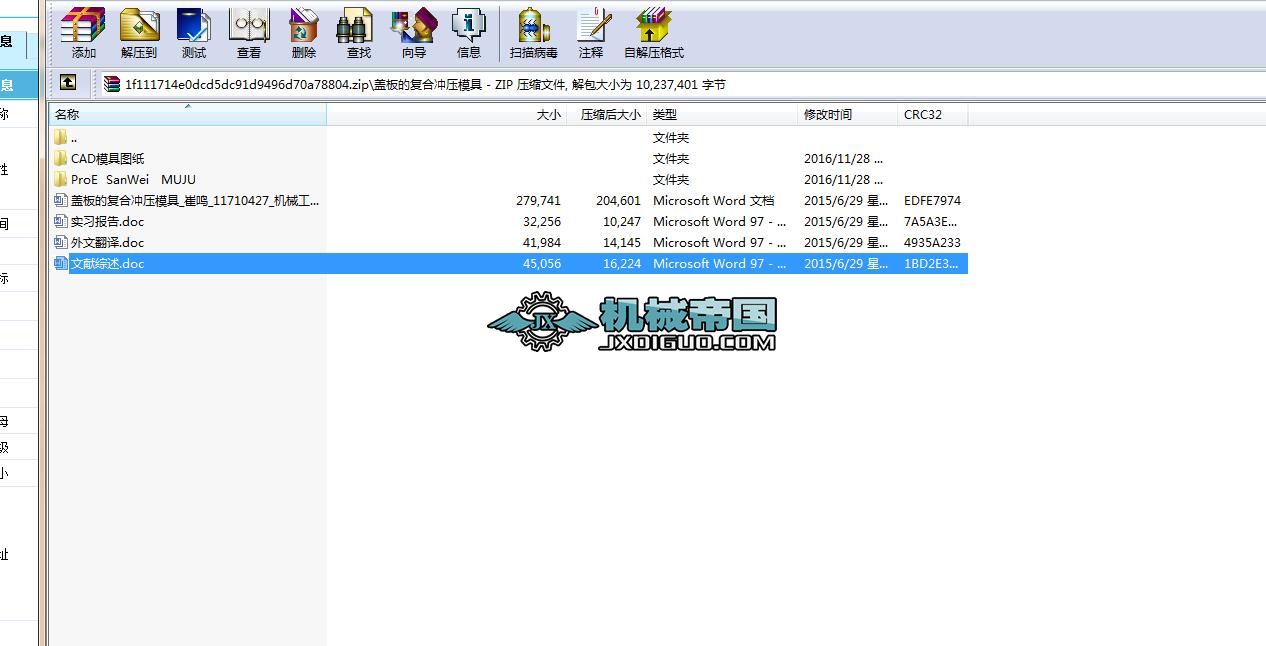Click the 自解压格式 (SFX) toolbar icon
This screenshot has height=646, width=1266.
click(x=653, y=25)
